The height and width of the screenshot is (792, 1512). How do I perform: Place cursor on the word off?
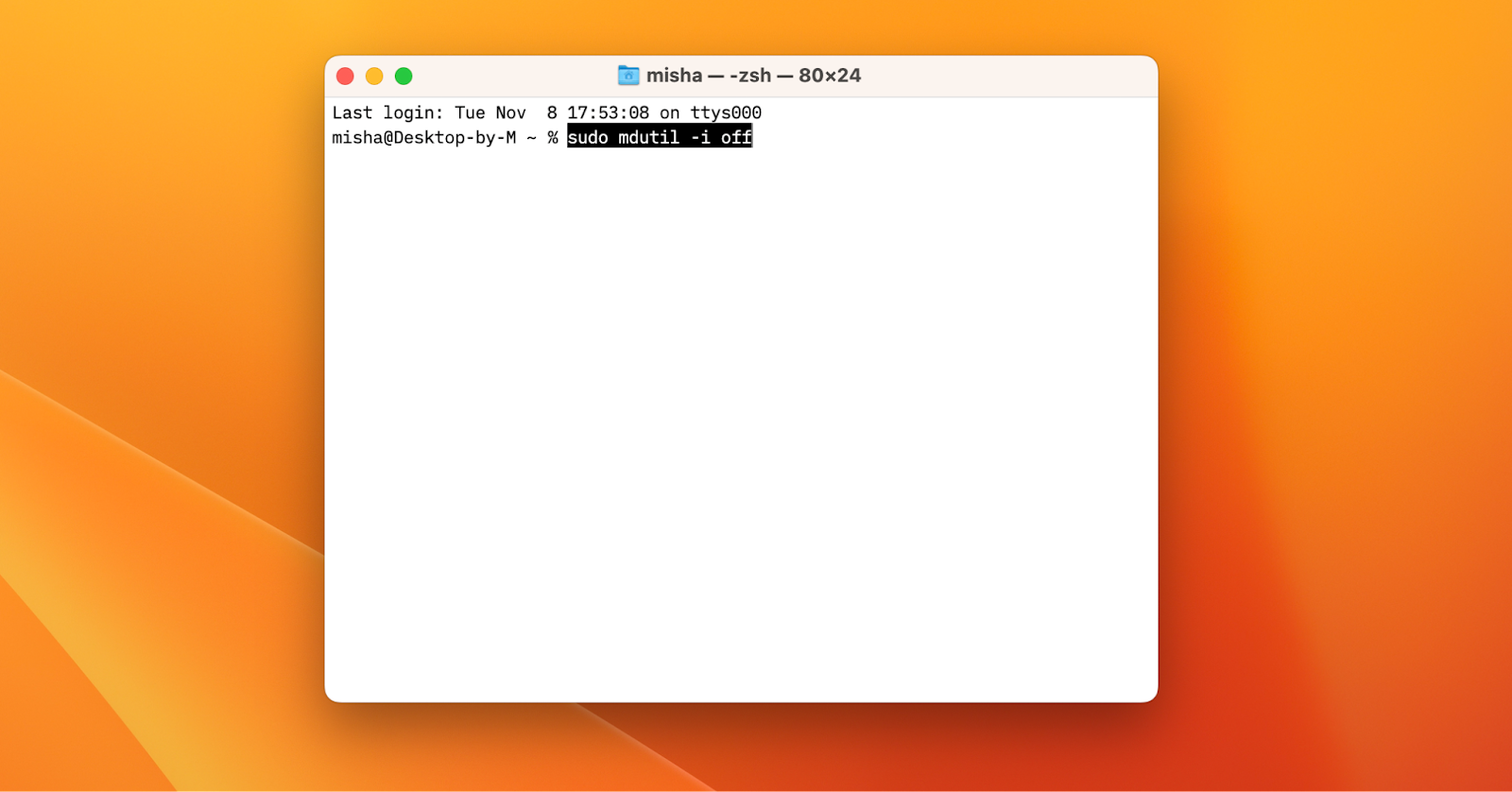coord(736,138)
